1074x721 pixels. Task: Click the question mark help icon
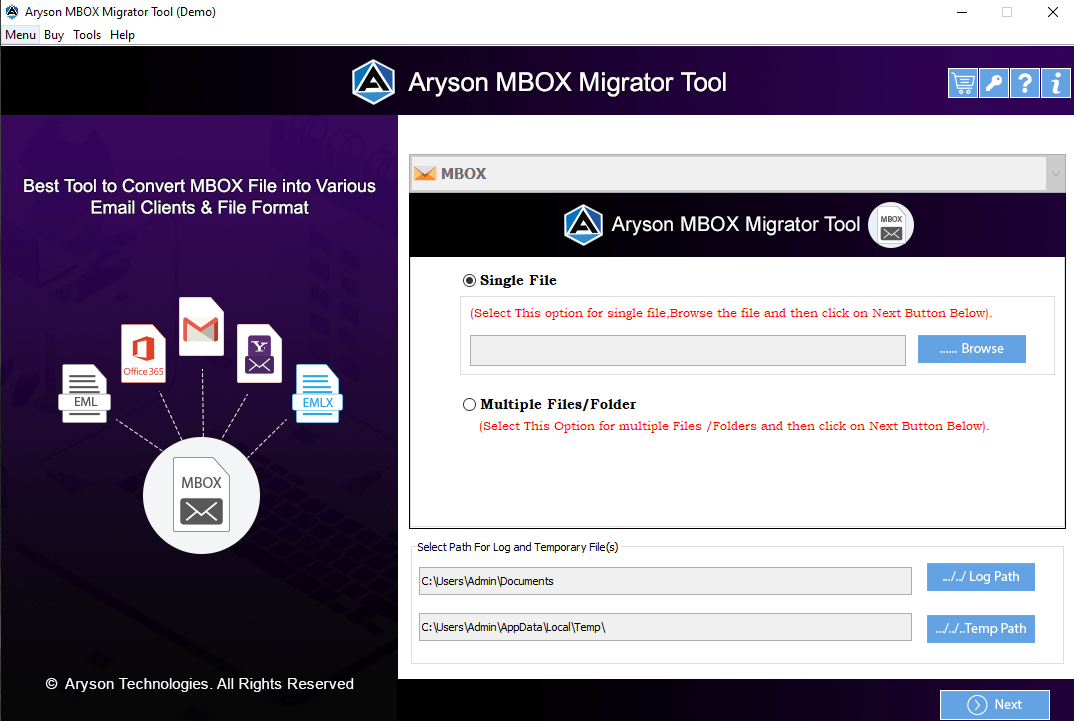coord(1025,84)
